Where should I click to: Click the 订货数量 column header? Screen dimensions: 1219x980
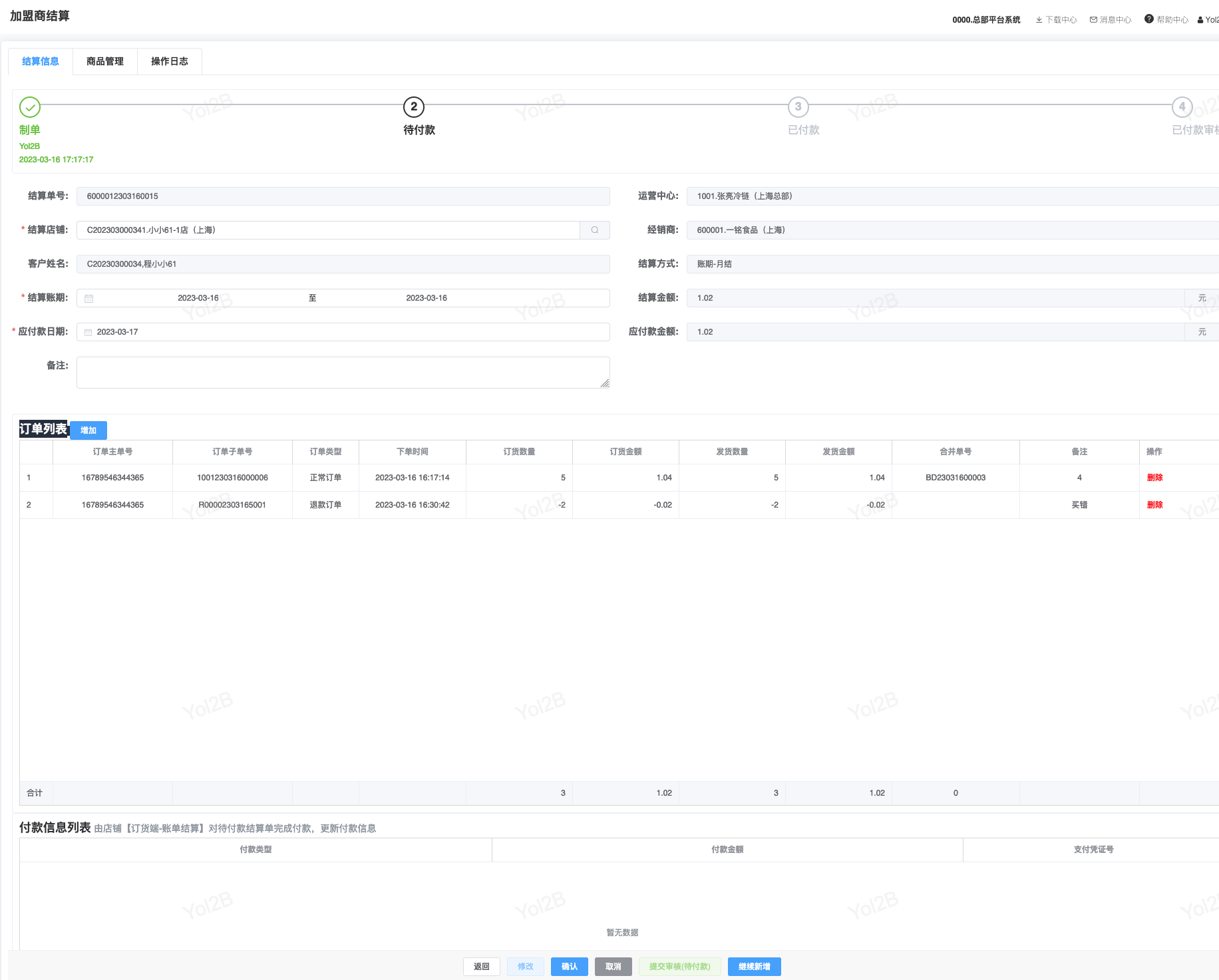(x=519, y=452)
